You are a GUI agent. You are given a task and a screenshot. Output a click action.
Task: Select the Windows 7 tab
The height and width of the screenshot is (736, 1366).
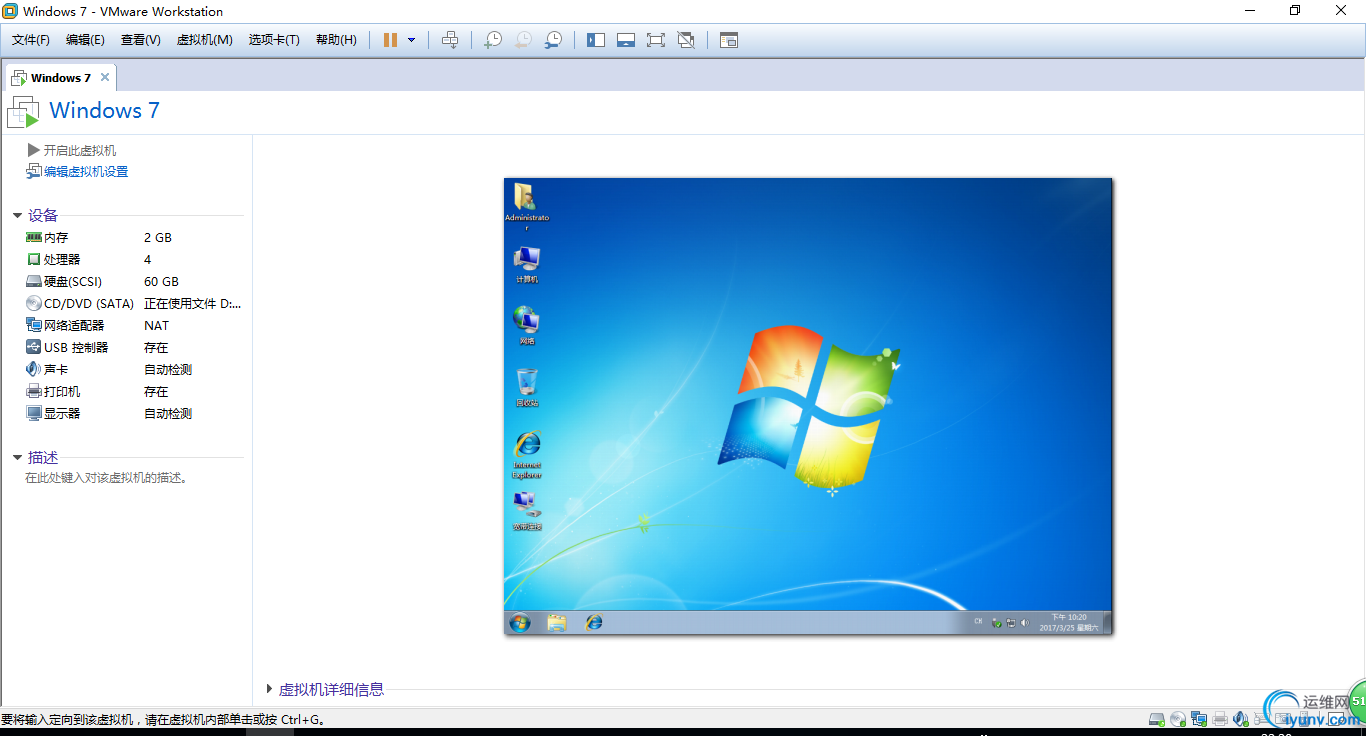pos(60,77)
